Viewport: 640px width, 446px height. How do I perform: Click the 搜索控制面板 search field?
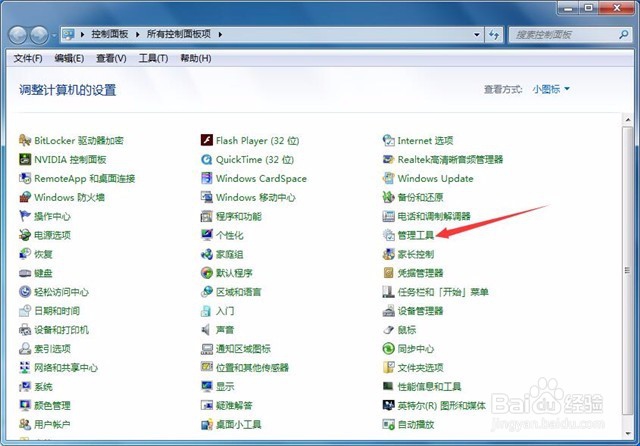point(569,35)
